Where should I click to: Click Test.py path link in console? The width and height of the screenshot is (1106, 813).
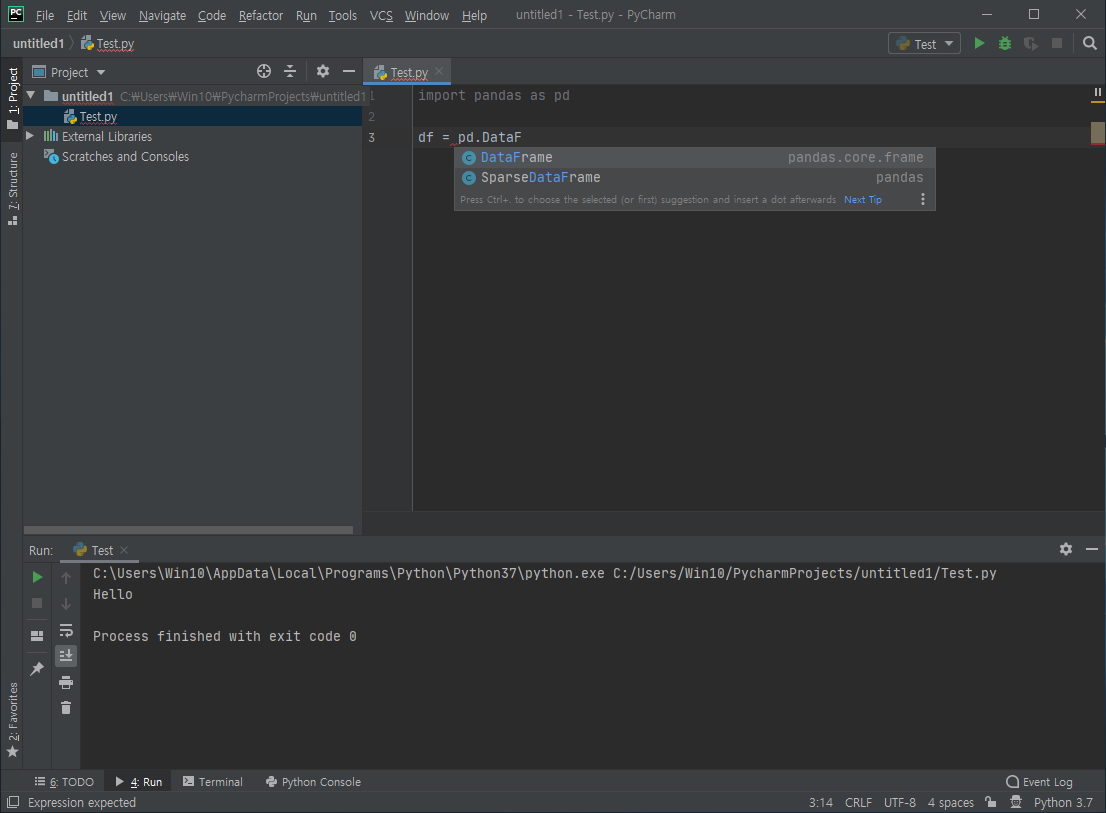tap(804, 573)
